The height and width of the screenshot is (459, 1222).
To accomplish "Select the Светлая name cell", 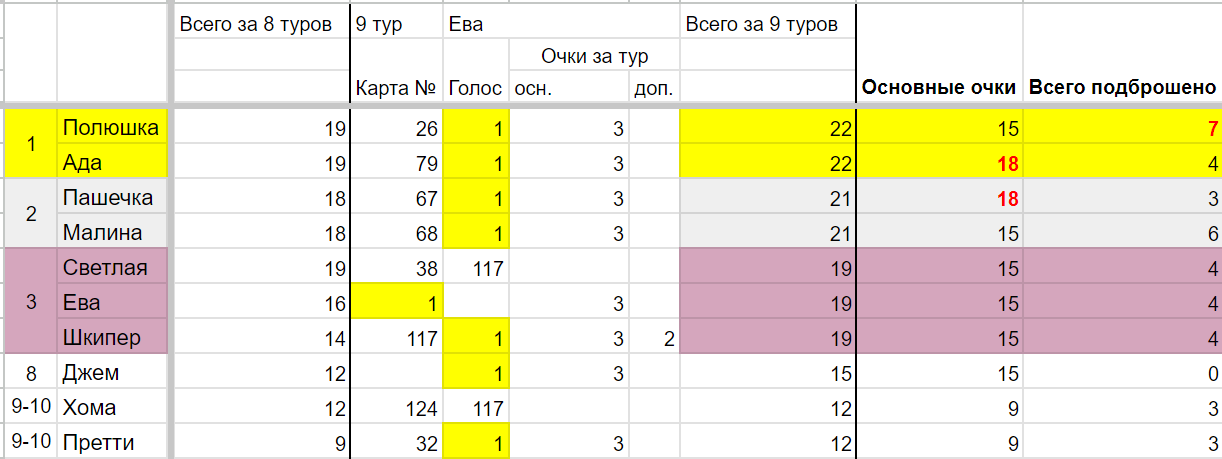I will click(x=113, y=268).
